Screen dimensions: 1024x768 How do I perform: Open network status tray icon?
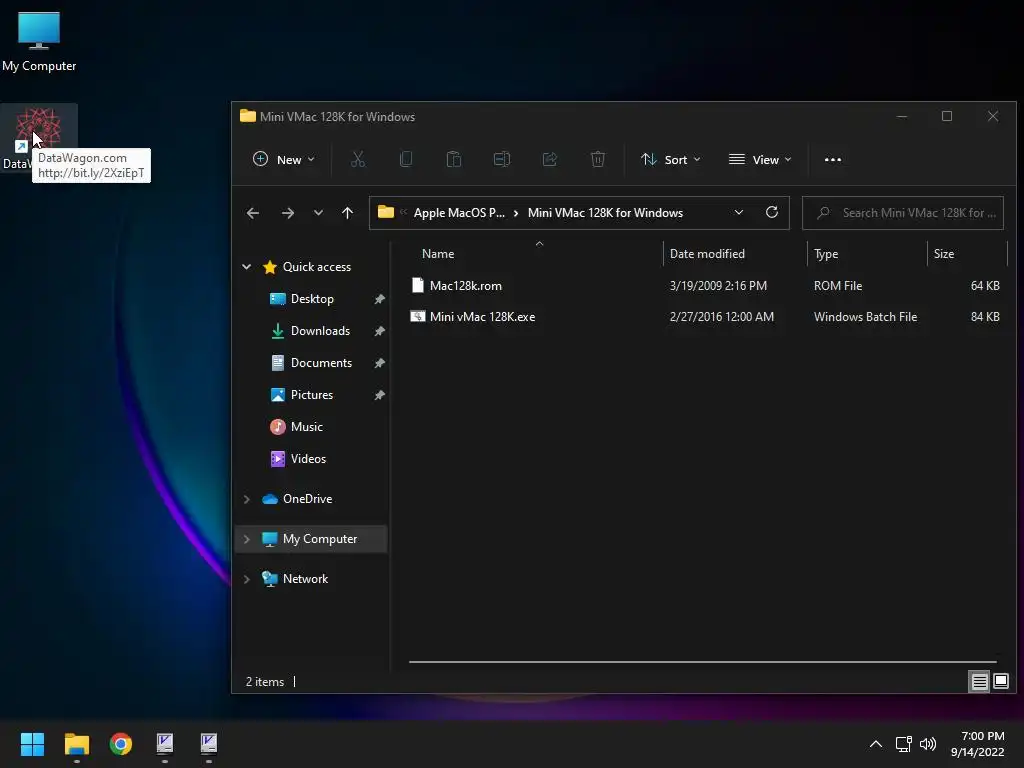tap(904, 744)
